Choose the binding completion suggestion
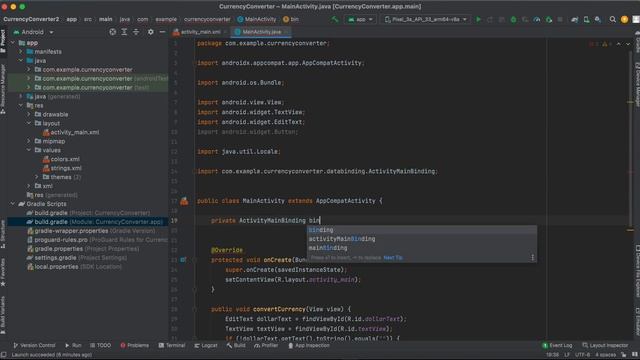Screen dimensions: 640x360 pyautogui.click(x=422, y=230)
